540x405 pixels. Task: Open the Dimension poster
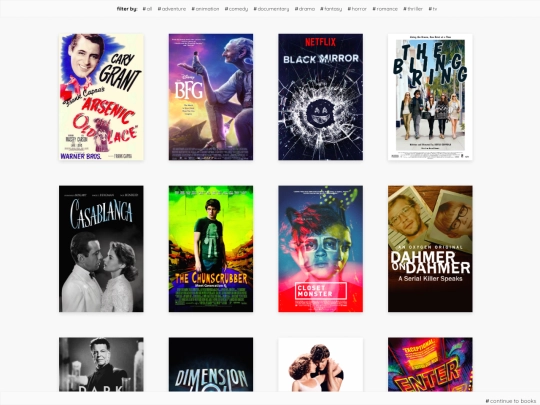211,364
